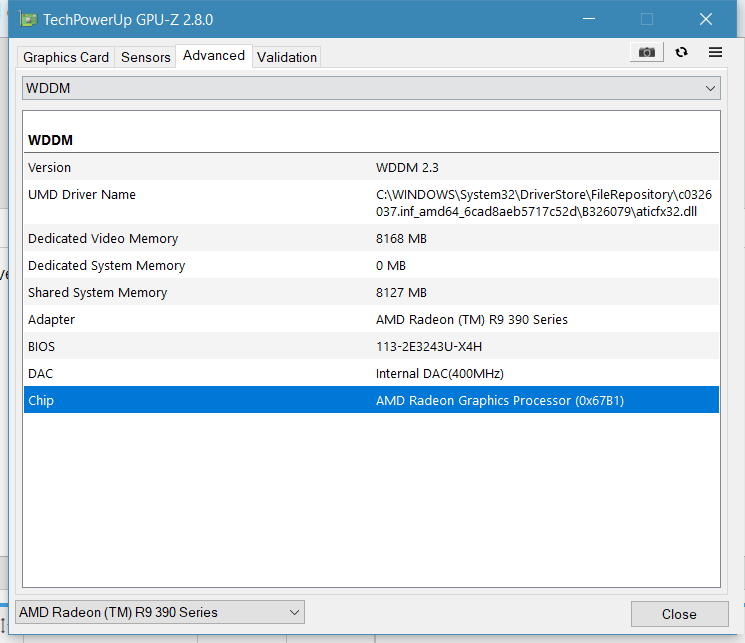Select the Advanced tab
This screenshot has width=745, height=643.
214,56
